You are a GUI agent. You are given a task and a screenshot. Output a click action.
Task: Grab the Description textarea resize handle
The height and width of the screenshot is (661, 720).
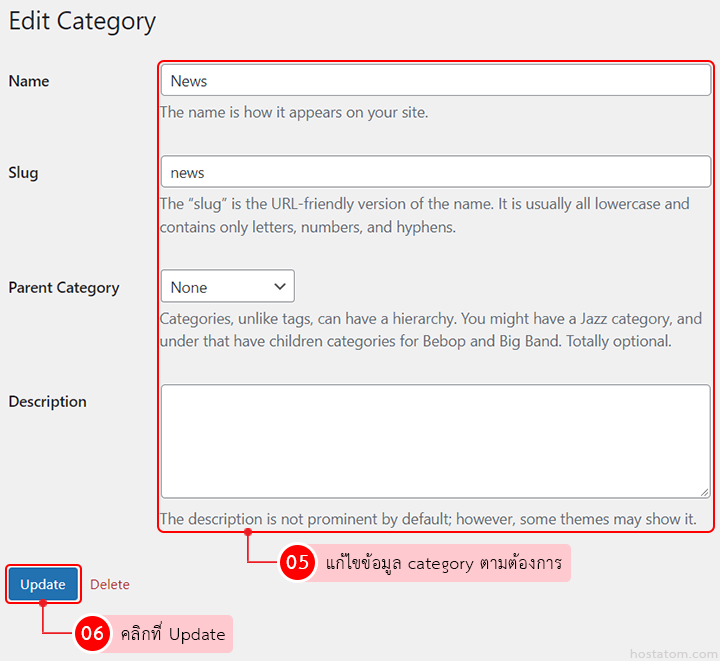pyautogui.click(x=703, y=490)
